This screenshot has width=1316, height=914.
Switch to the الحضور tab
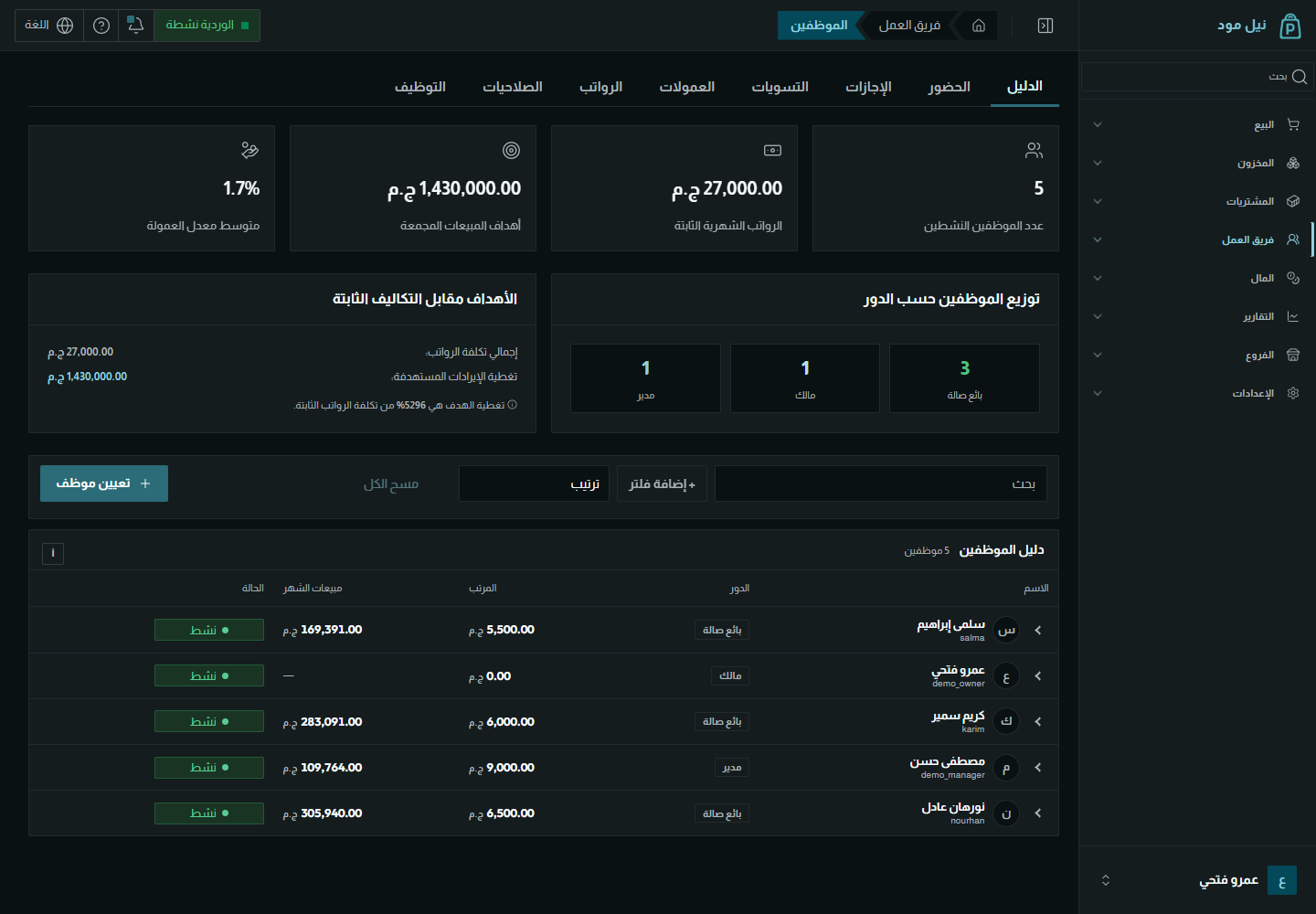[x=950, y=87]
